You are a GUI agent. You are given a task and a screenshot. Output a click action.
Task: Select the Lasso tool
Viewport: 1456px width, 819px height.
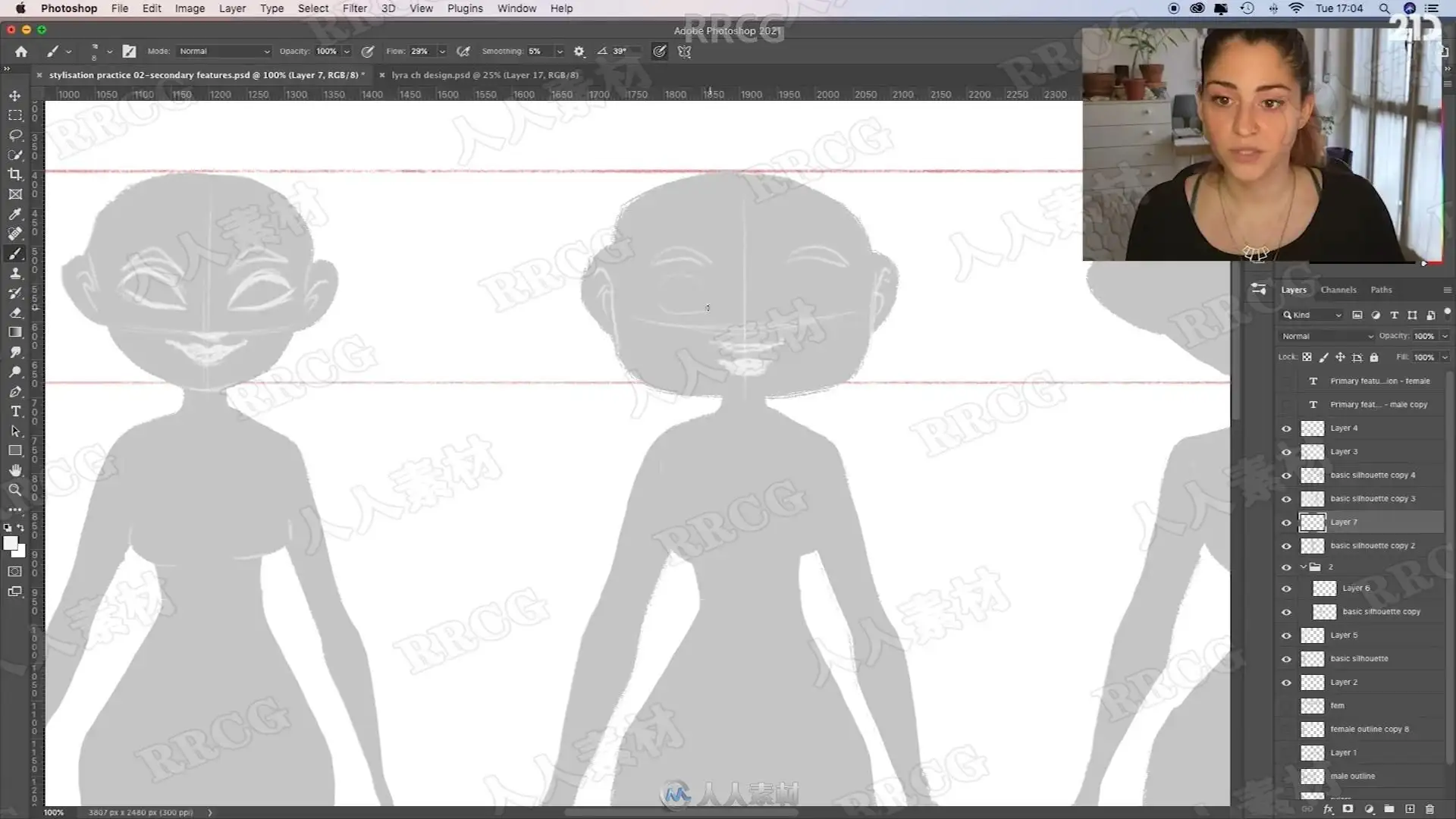pyautogui.click(x=14, y=135)
